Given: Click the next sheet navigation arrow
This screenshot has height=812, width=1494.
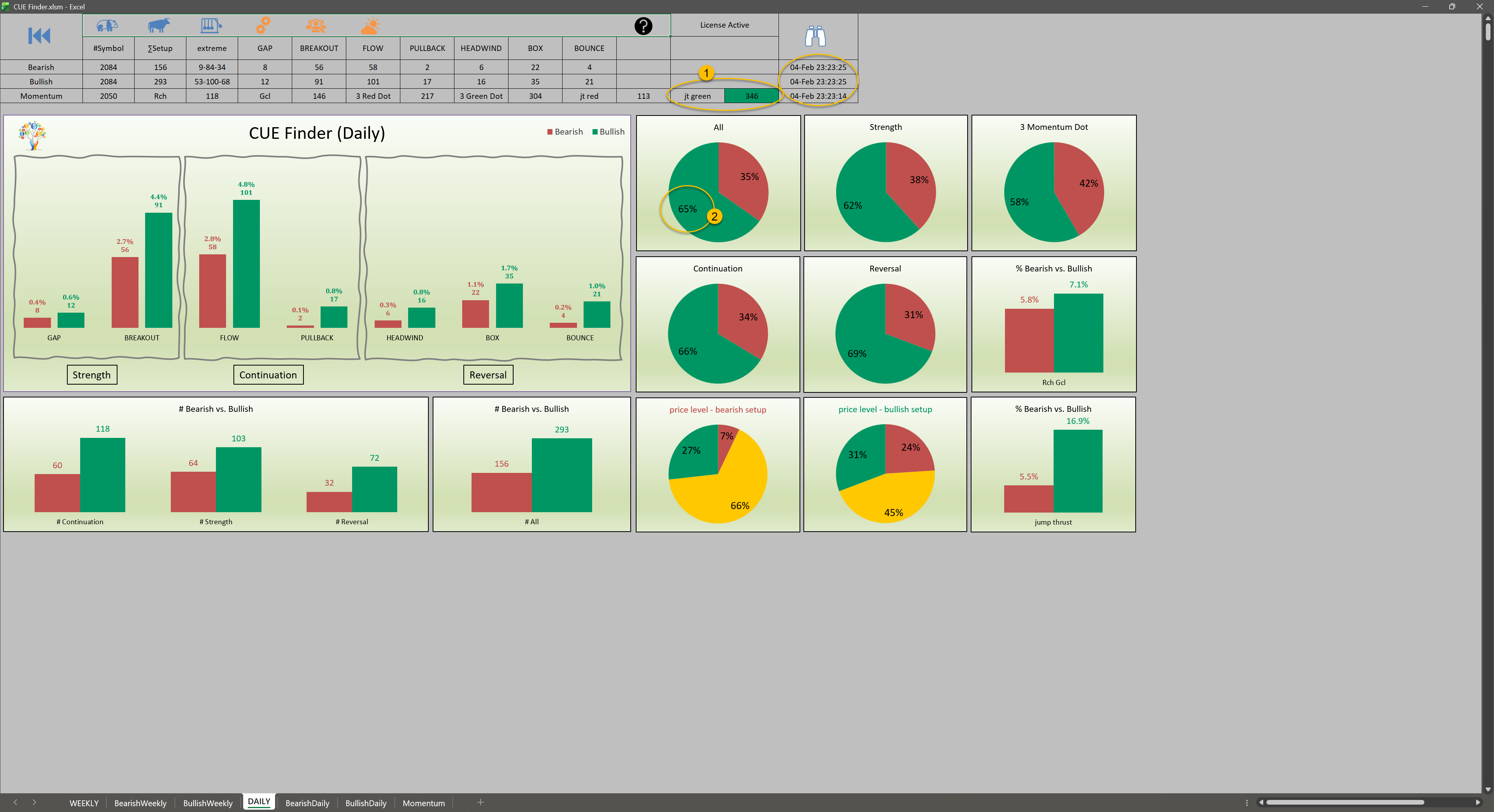Looking at the screenshot, I should 34,802.
